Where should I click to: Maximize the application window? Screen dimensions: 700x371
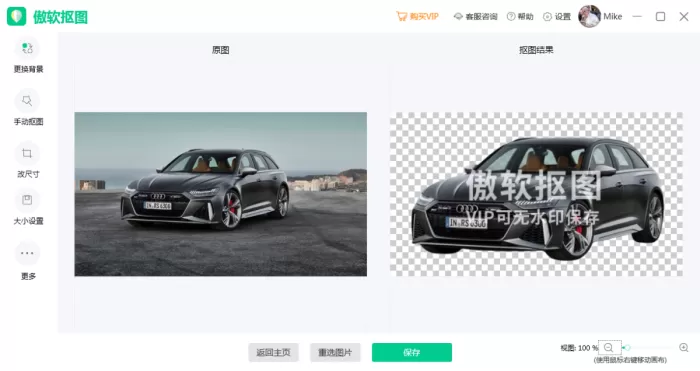[660, 17]
